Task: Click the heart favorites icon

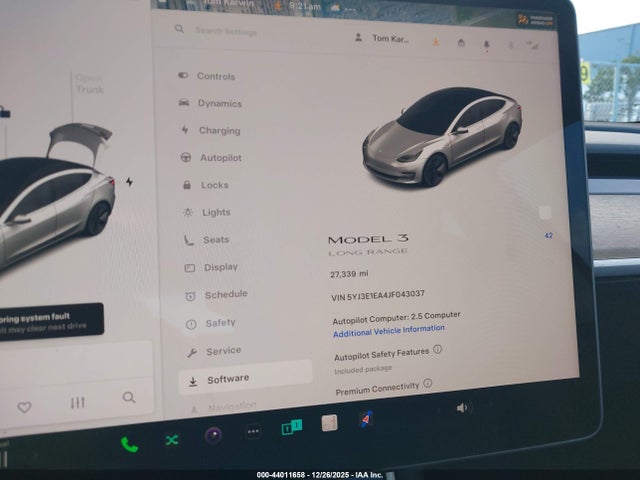Action: (24, 407)
